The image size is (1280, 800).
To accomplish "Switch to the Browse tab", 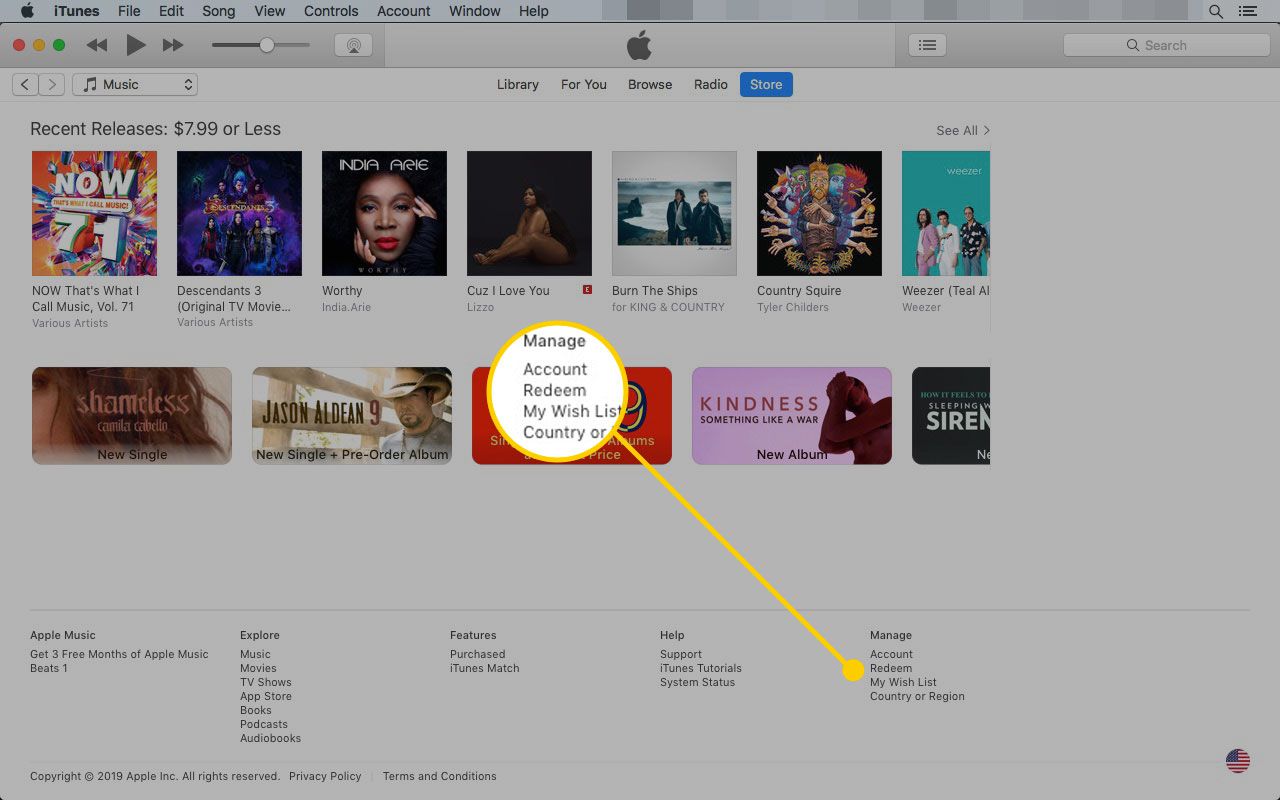I will pyautogui.click(x=650, y=85).
